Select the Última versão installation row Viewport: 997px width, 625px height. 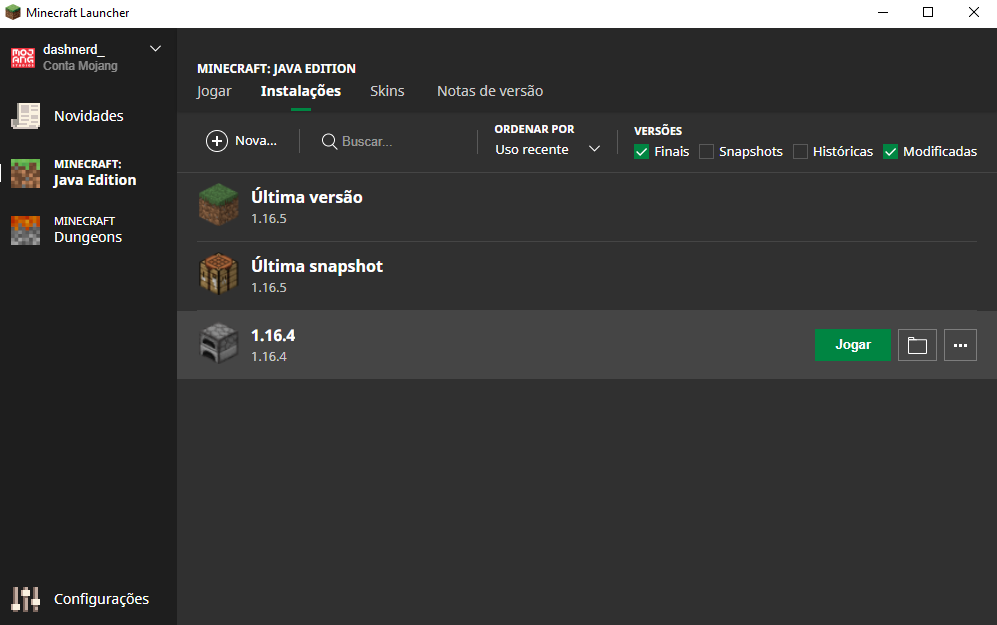pyautogui.click(x=586, y=207)
